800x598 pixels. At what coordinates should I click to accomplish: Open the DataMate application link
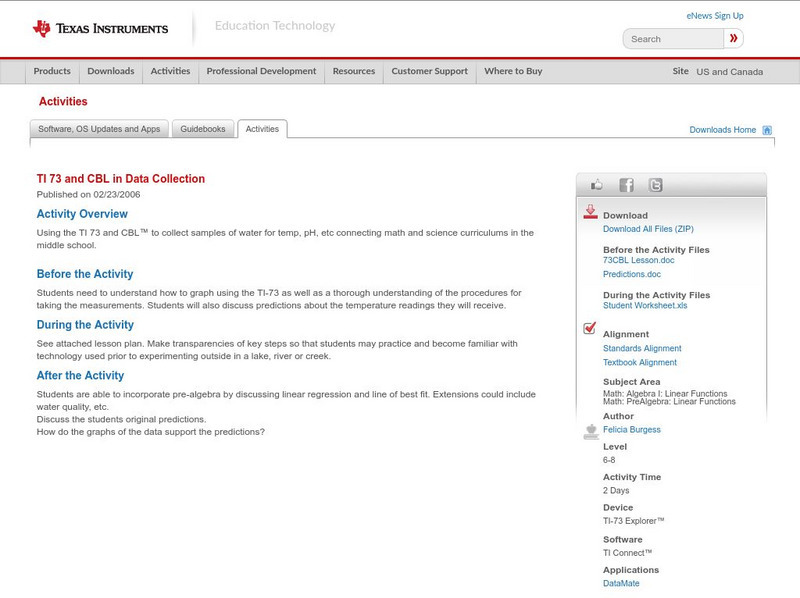point(621,583)
